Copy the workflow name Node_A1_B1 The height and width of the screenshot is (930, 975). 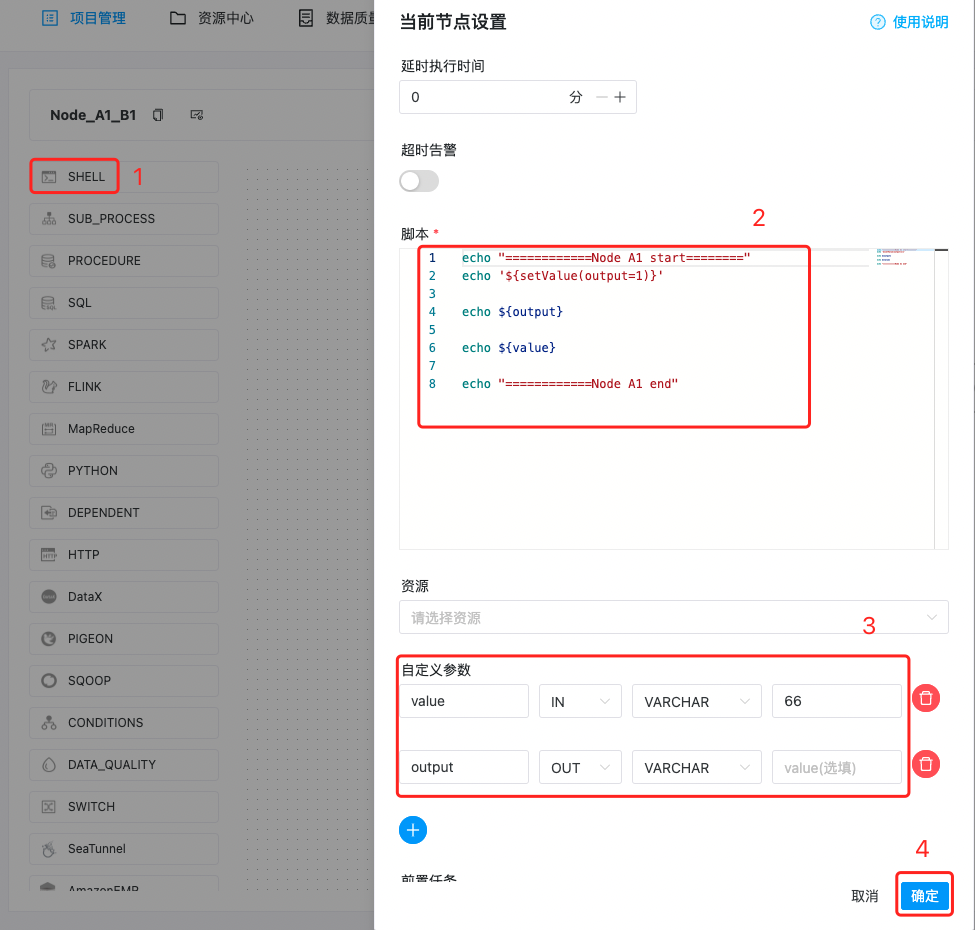158,115
